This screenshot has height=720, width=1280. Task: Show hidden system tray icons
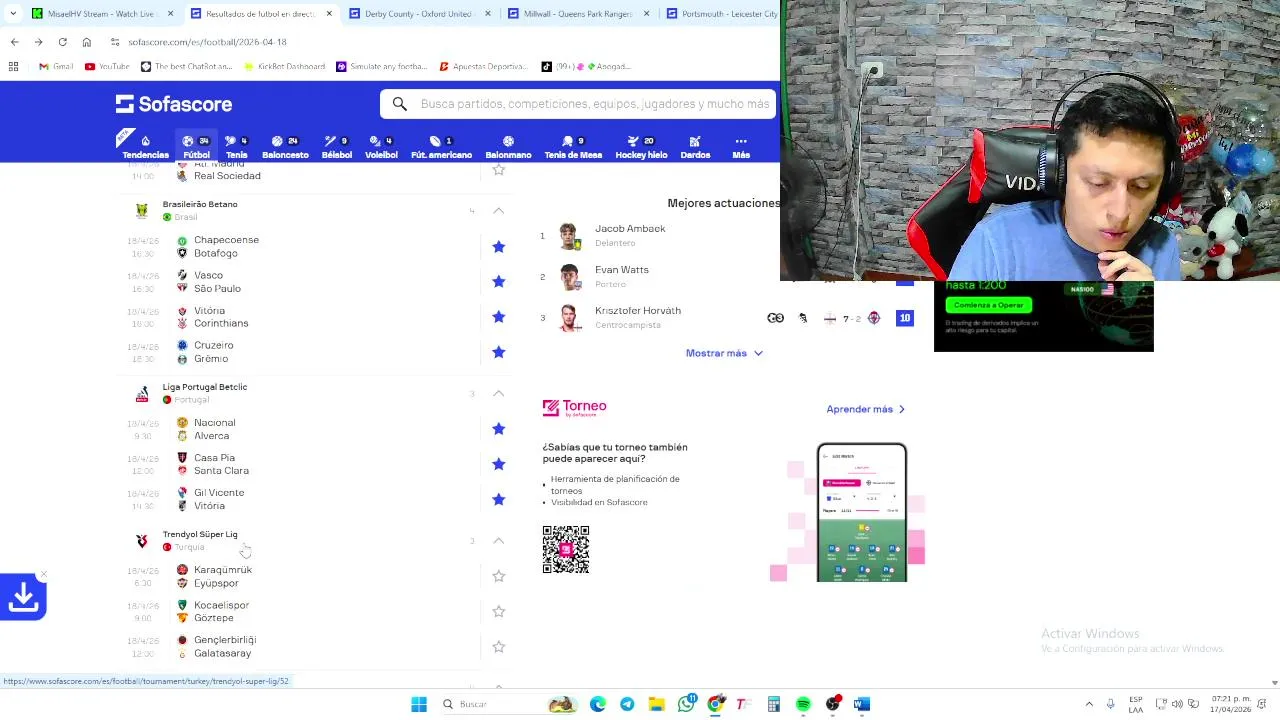coord(1089,704)
